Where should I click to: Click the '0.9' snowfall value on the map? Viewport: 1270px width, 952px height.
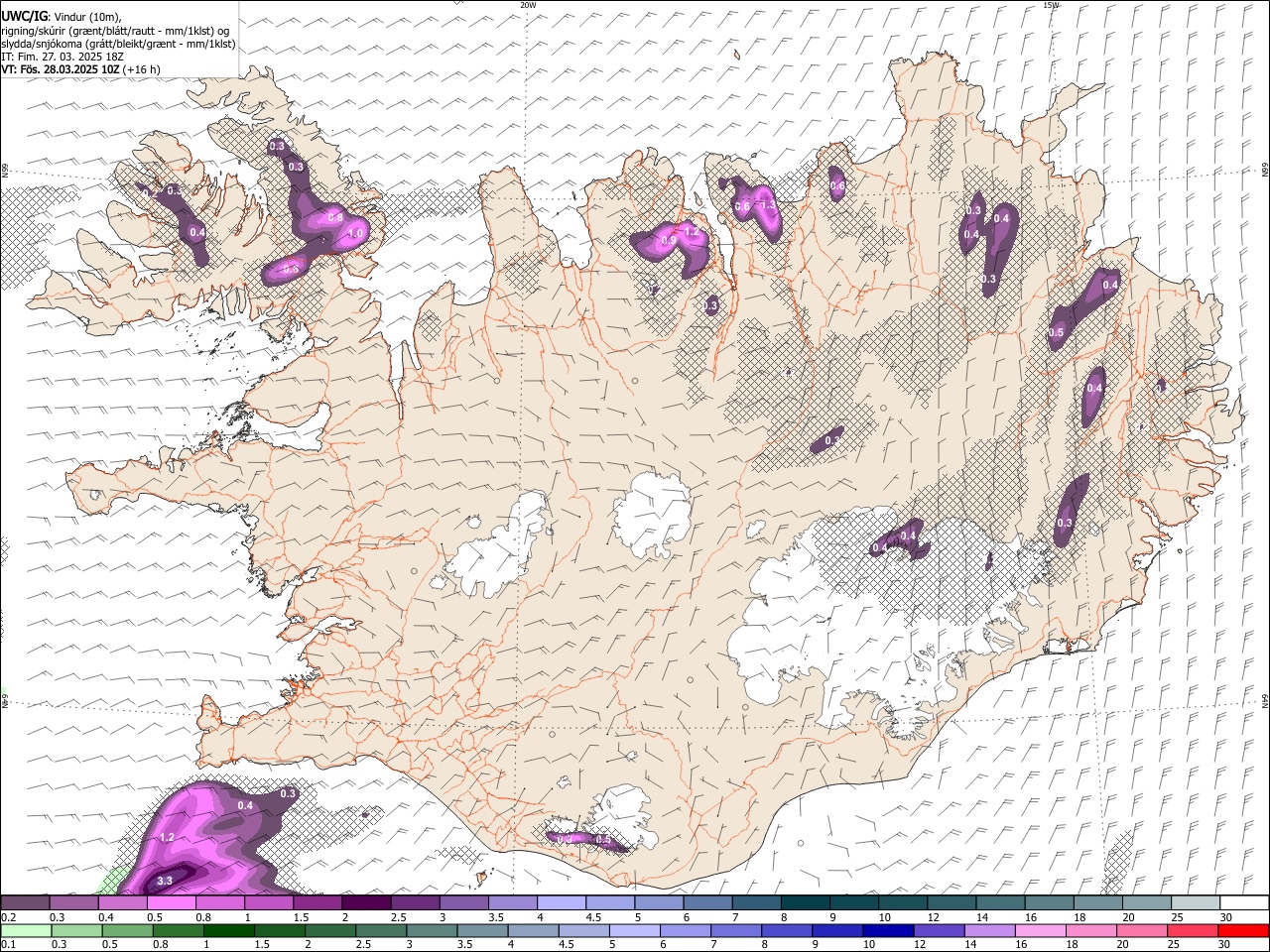[669, 240]
